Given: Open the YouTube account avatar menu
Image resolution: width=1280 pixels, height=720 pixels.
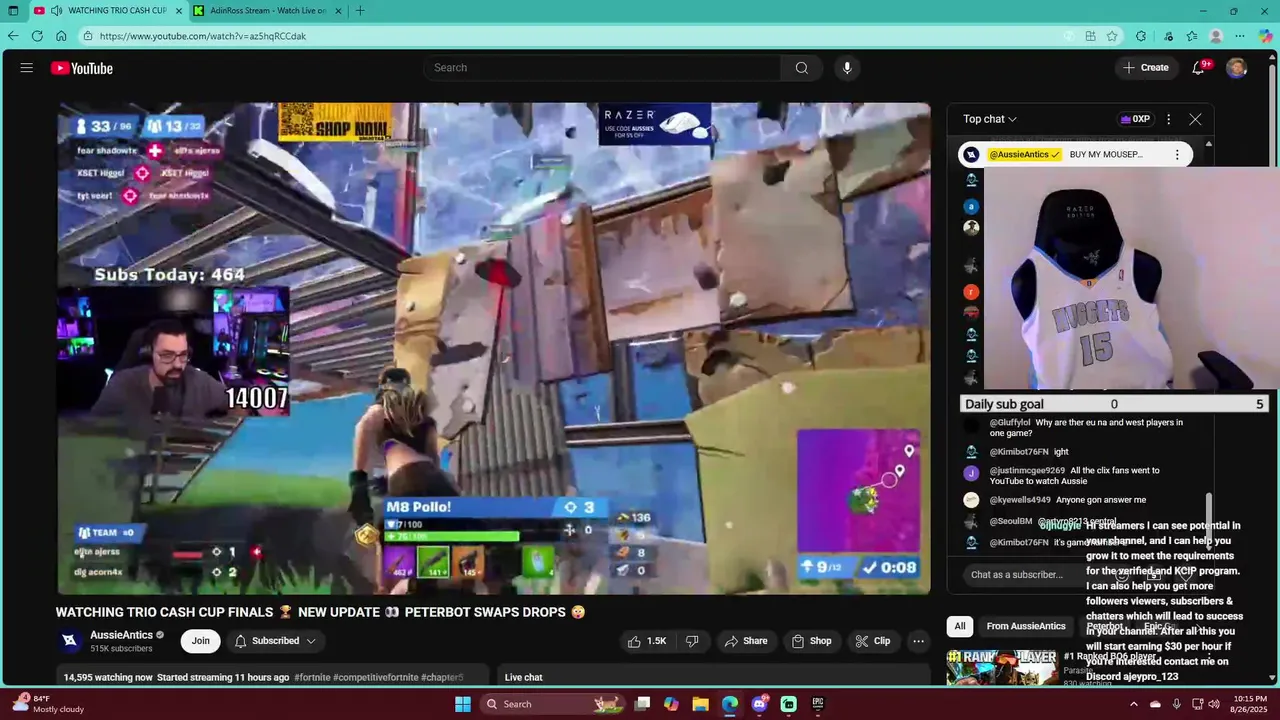Looking at the screenshot, I should point(1237,68).
